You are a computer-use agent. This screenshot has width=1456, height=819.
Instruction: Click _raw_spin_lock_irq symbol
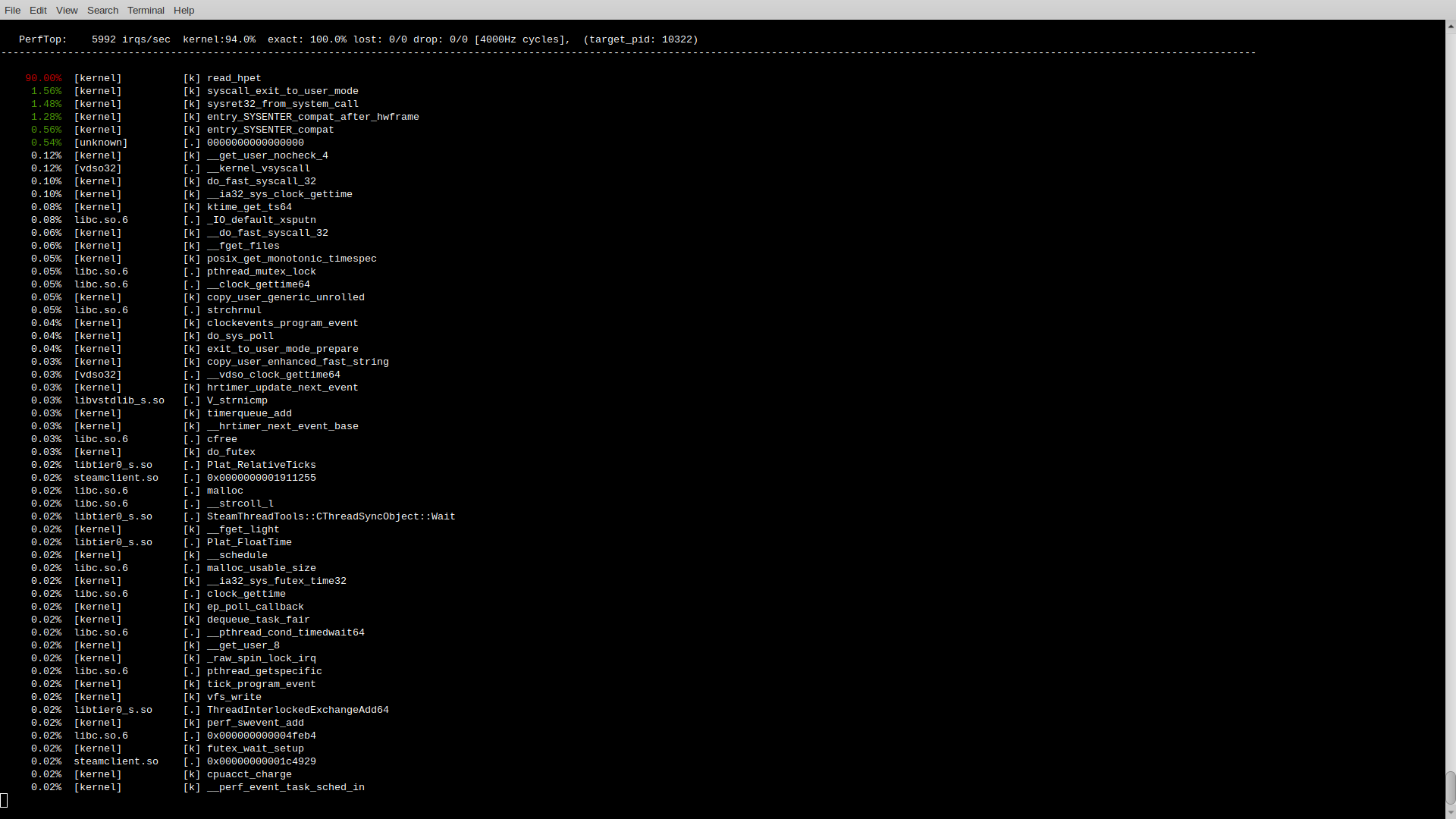click(261, 658)
